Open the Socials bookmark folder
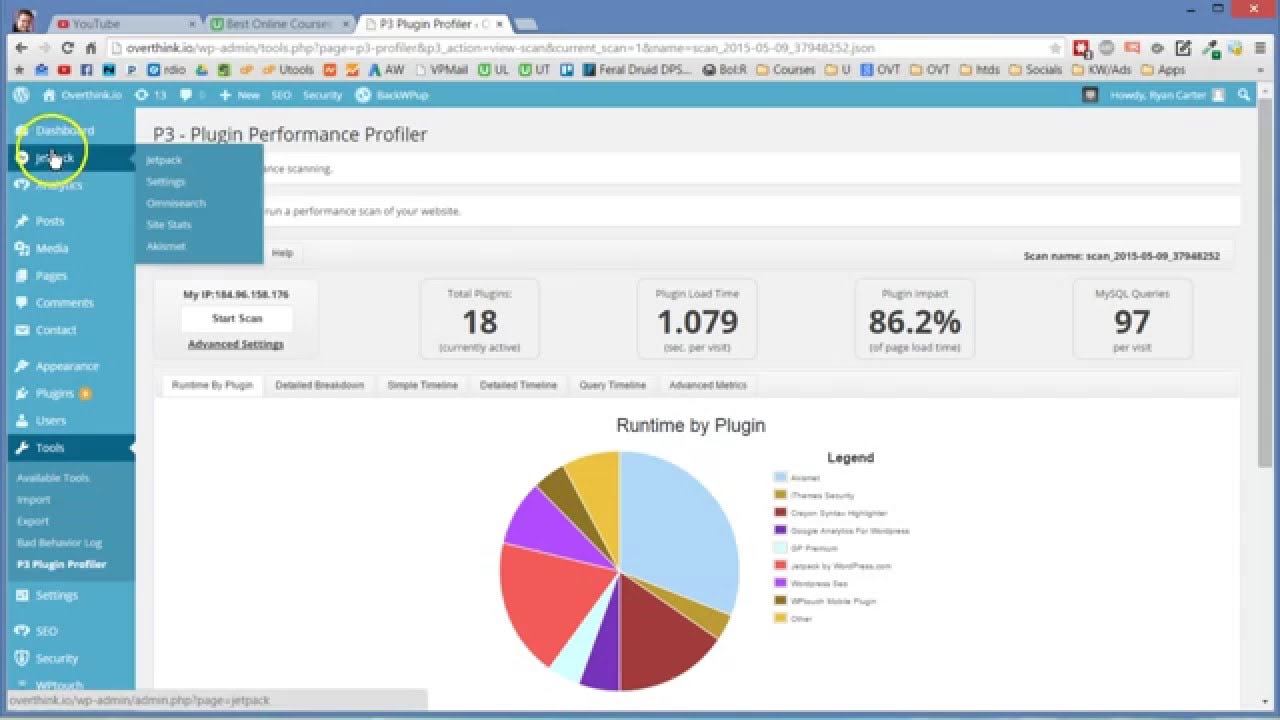 point(1036,70)
